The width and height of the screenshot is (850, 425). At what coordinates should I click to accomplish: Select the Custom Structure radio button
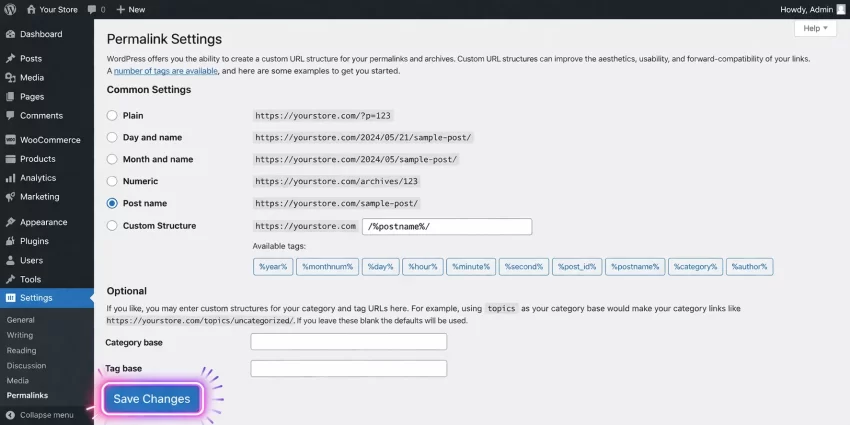[x=112, y=226]
